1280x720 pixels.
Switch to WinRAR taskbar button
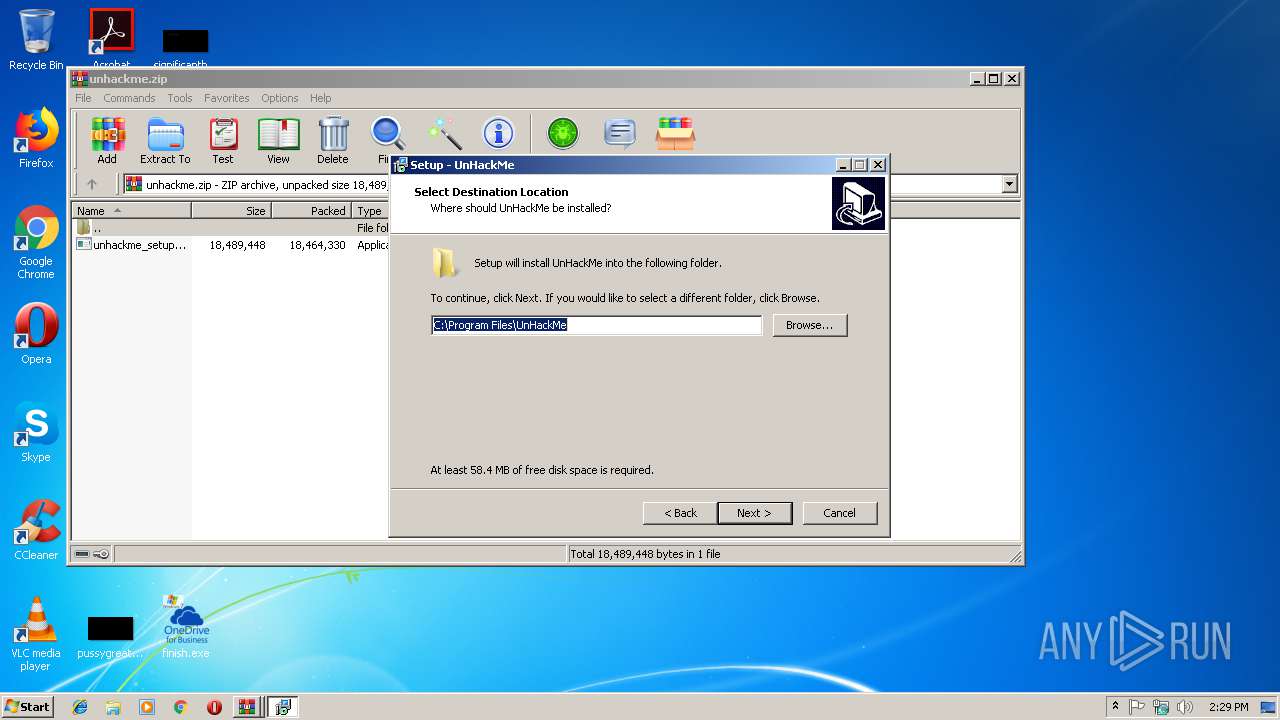[x=246, y=707]
